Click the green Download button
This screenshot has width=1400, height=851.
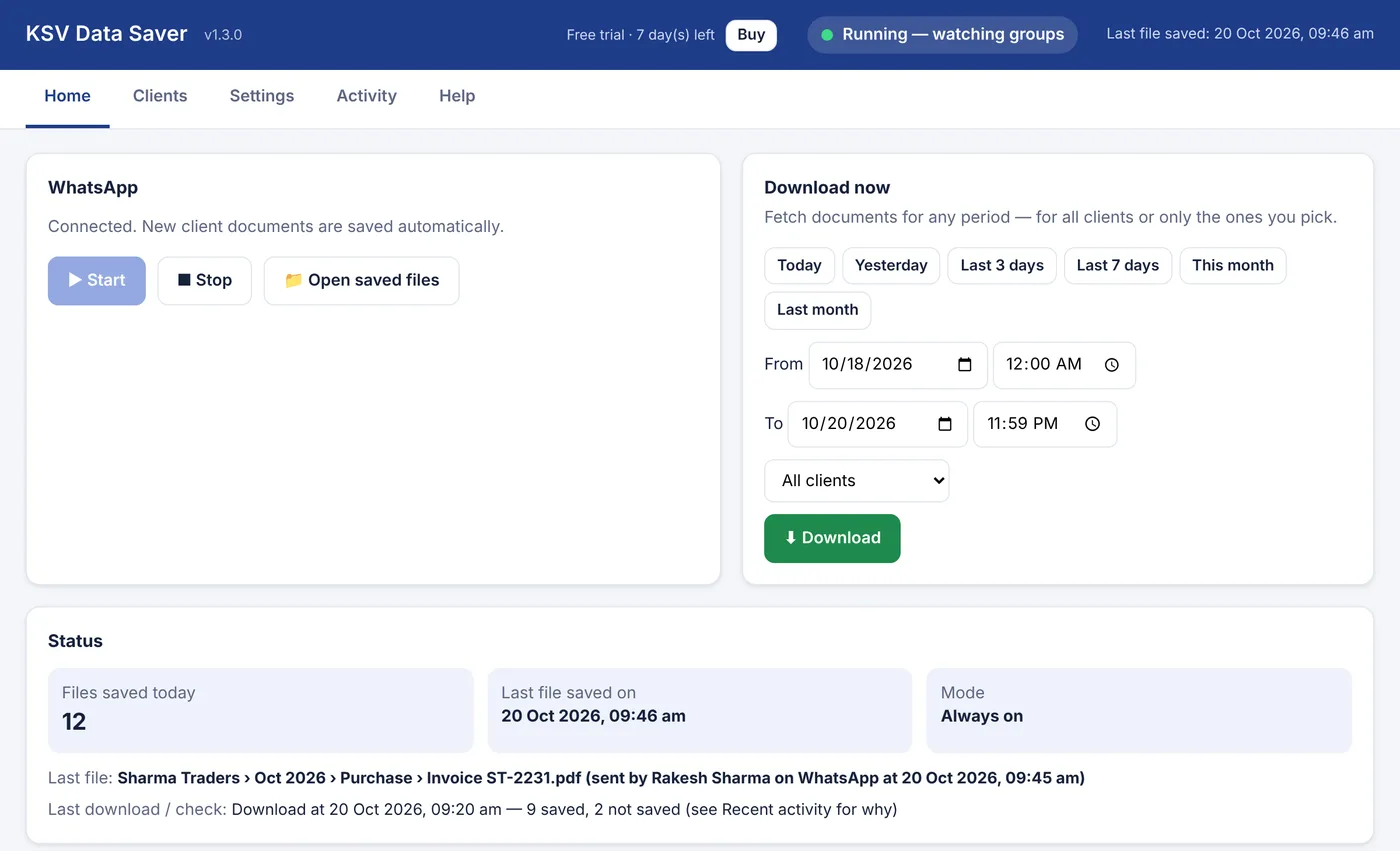[x=832, y=538]
